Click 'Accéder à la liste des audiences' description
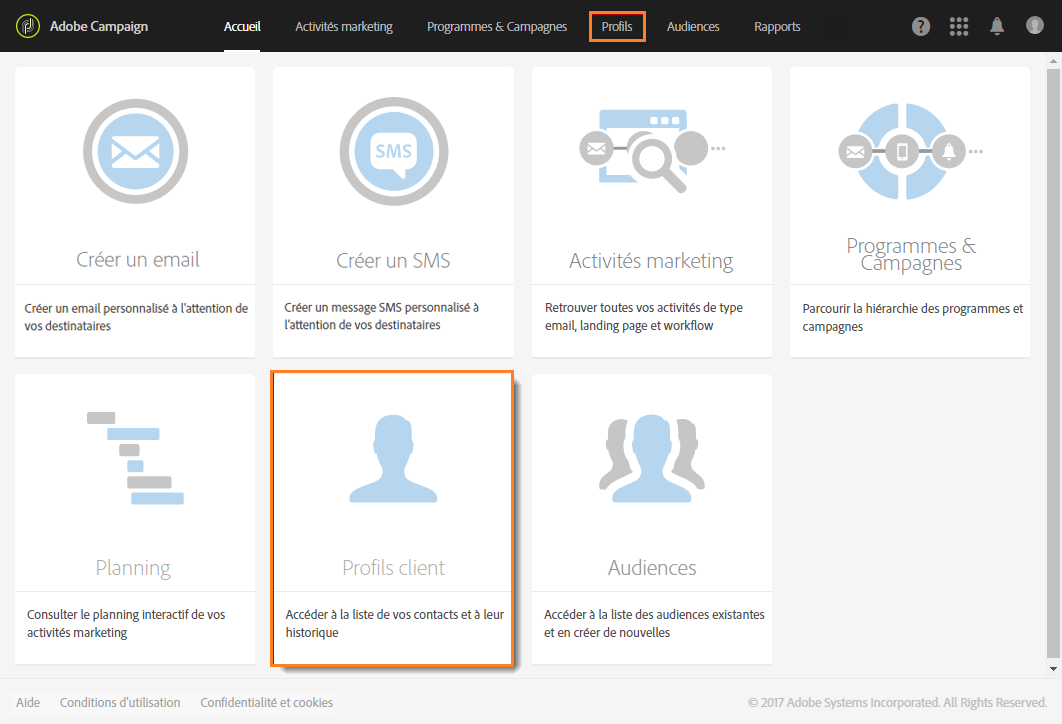The height and width of the screenshot is (724, 1062). click(x=654, y=623)
